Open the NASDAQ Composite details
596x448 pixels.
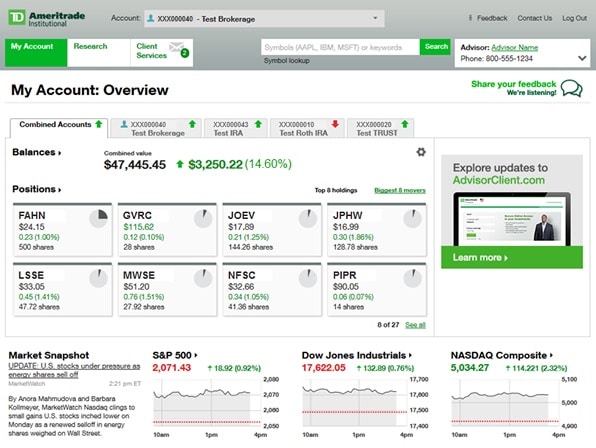[x=501, y=355]
